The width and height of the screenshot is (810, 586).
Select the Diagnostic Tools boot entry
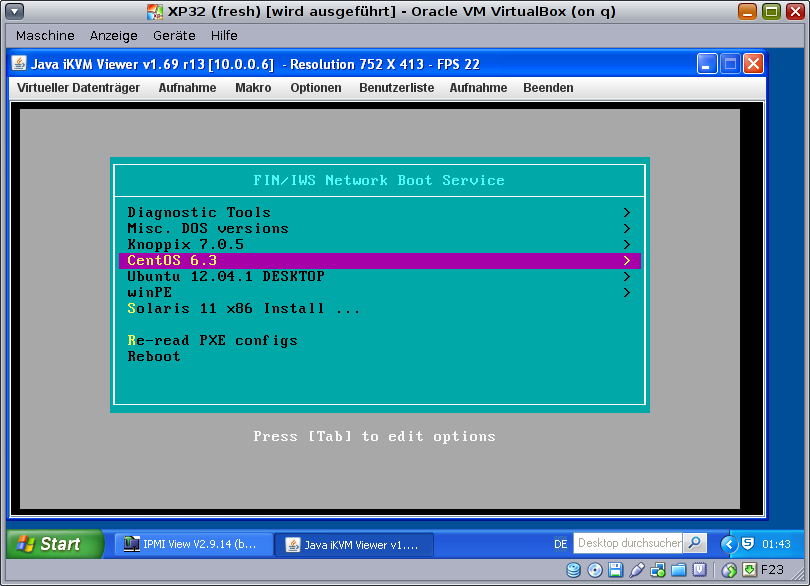380,212
